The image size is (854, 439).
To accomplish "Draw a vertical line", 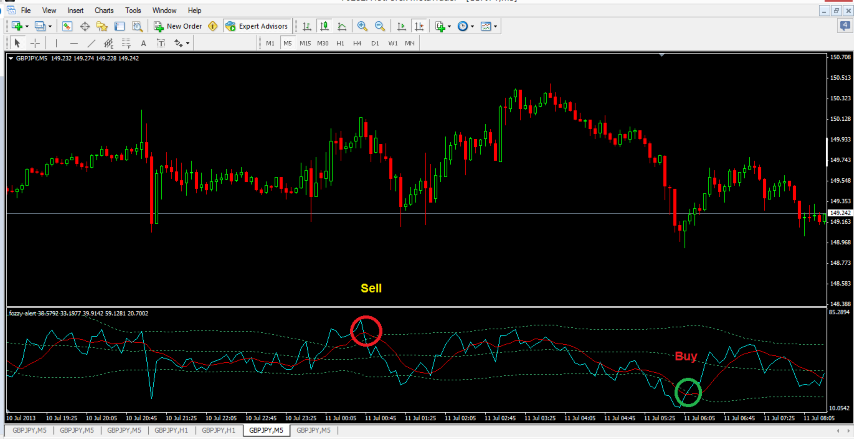I will click(x=56, y=43).
